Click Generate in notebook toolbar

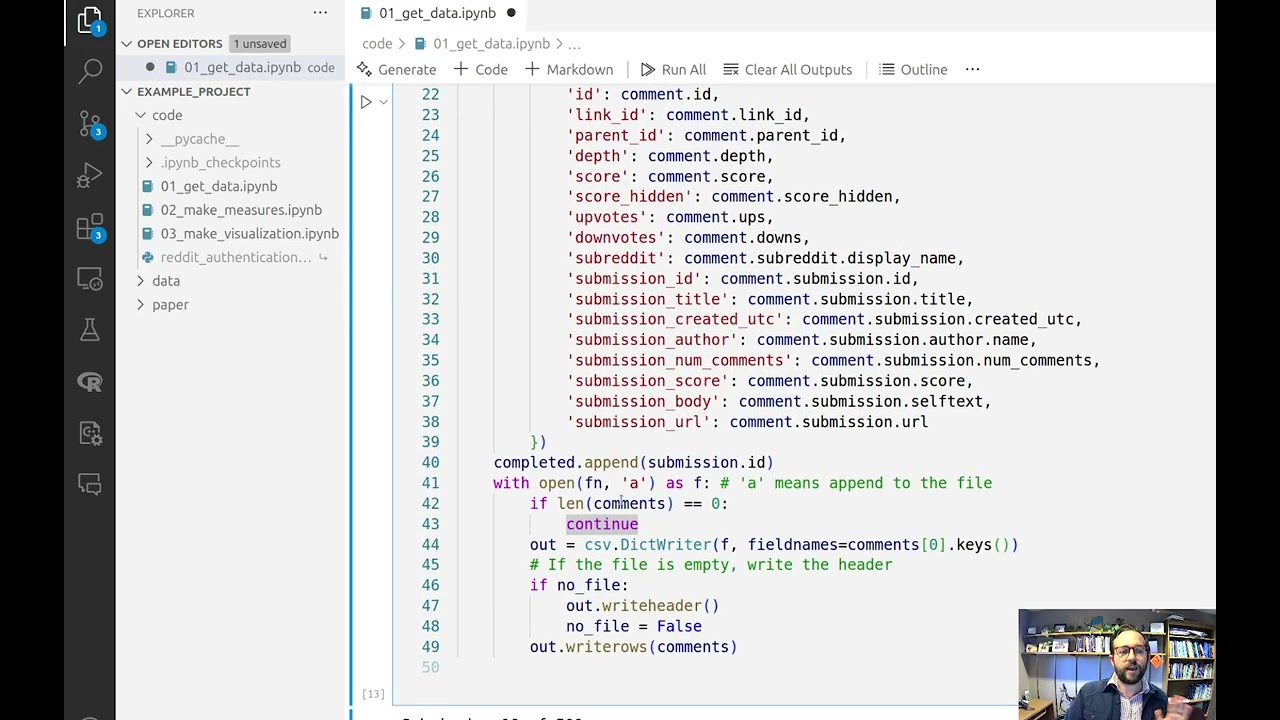click(396, 70)
